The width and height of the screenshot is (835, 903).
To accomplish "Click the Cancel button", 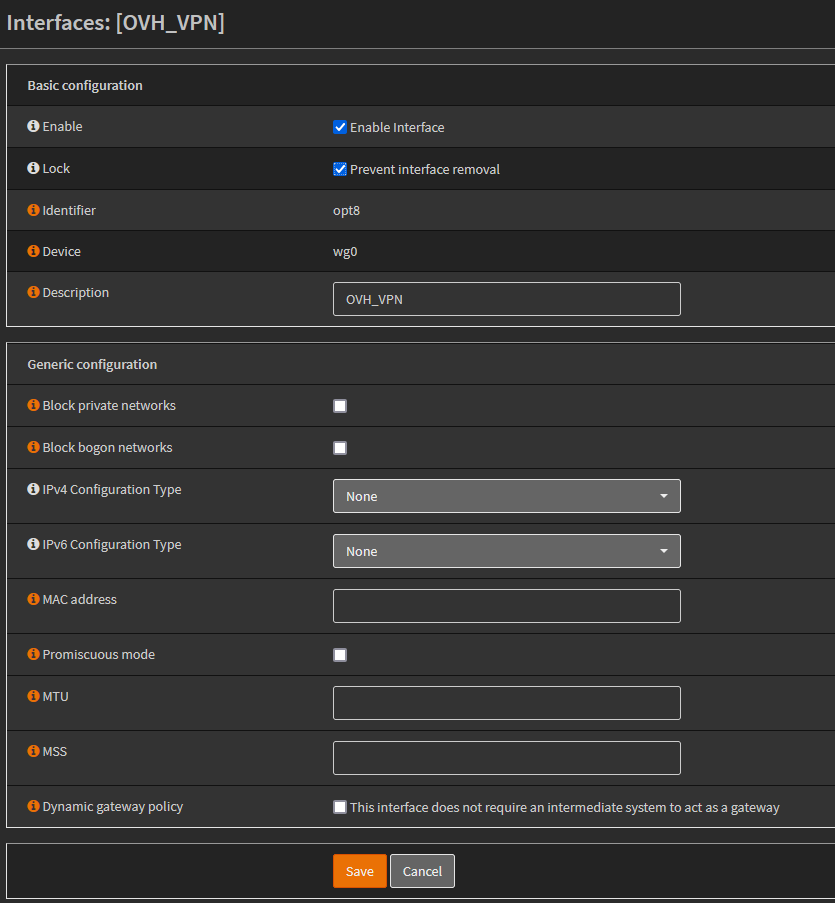I will point(422,871).
